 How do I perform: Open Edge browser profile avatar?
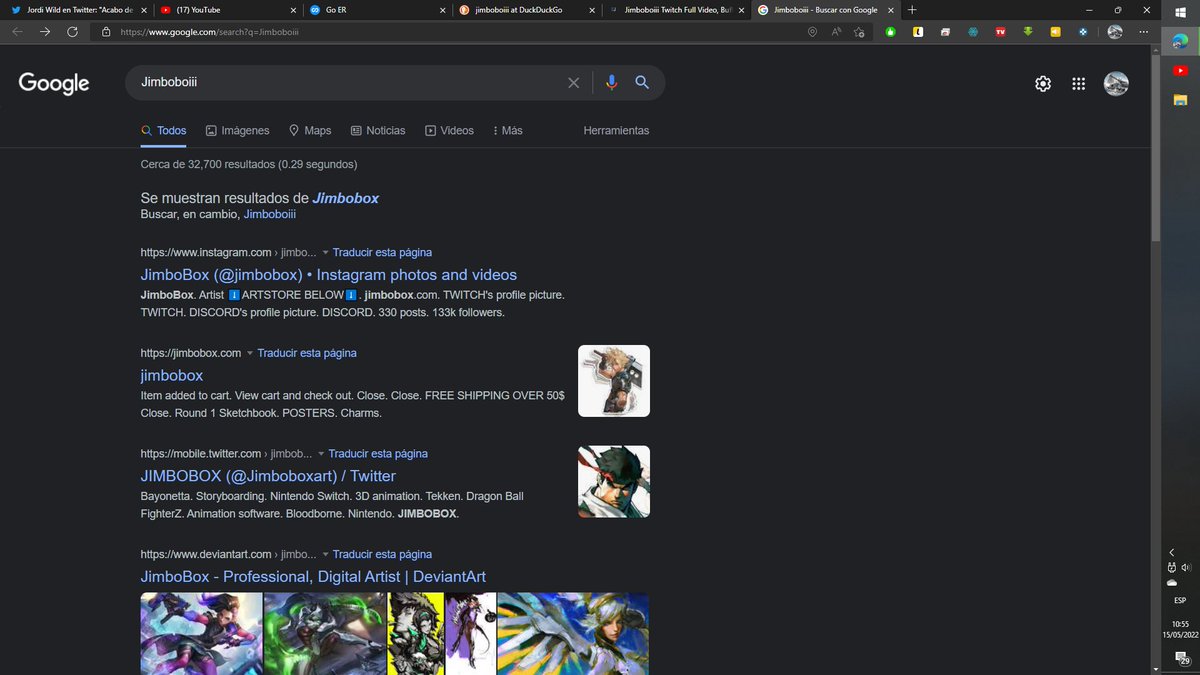(1115, 32)
